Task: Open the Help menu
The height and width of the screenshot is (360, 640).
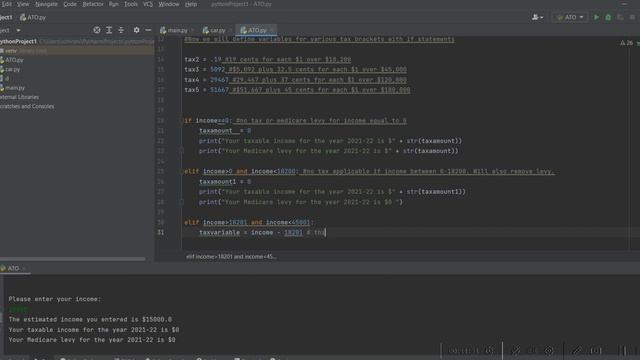Action: 191,4
